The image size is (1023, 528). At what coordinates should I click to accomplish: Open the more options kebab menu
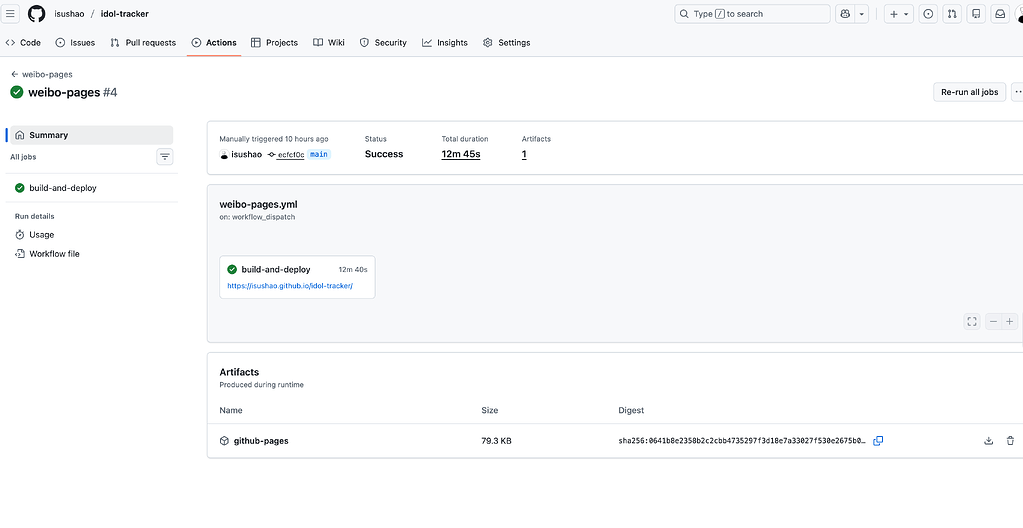(1017, 92)
